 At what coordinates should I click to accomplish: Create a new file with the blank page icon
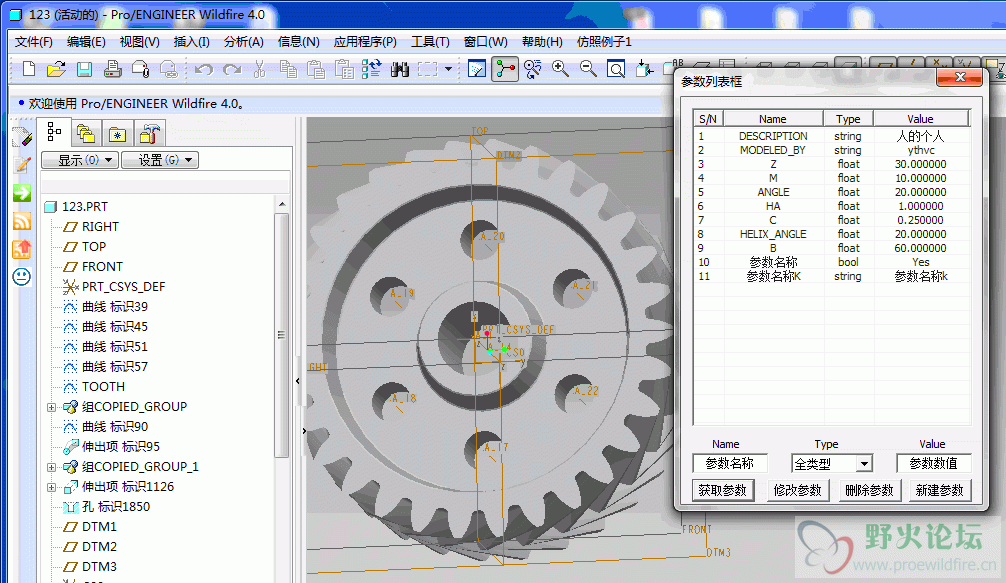click(x=28, y=69)
